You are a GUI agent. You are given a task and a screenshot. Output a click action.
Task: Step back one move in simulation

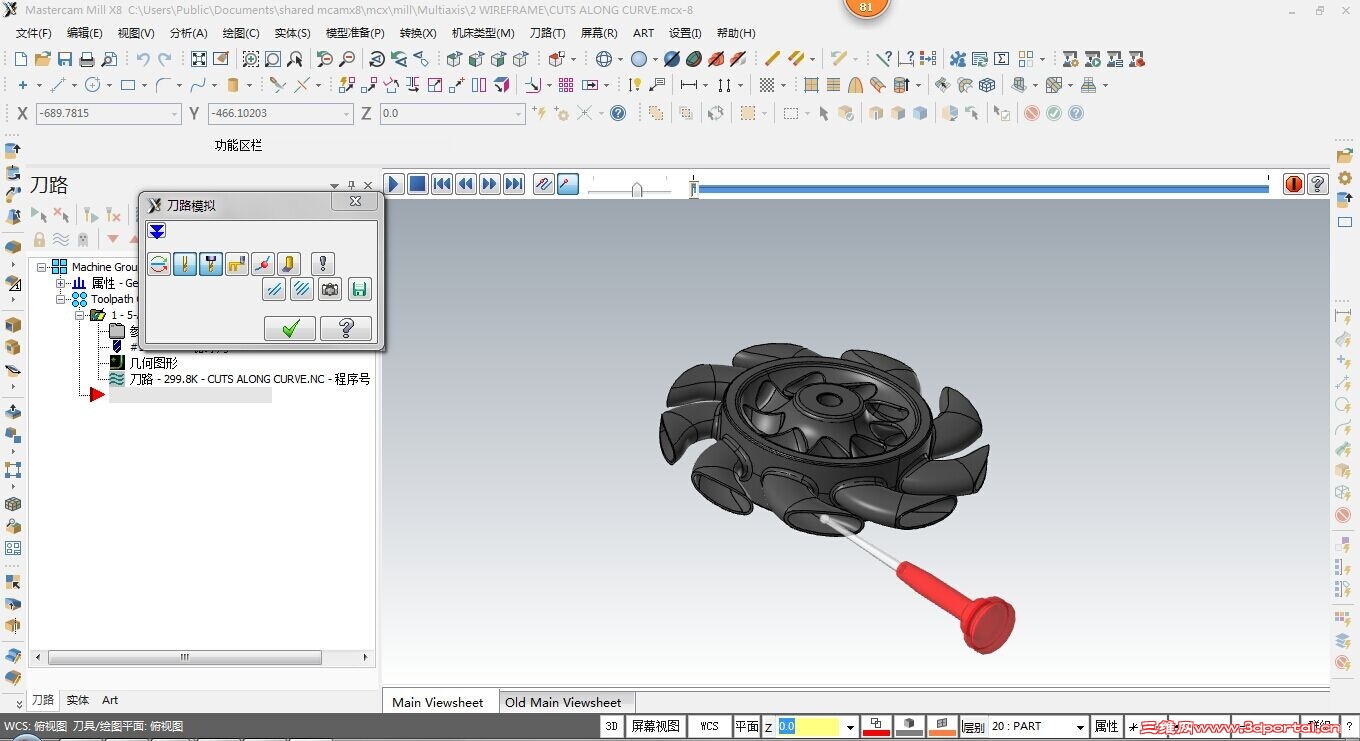coord(466,184)
